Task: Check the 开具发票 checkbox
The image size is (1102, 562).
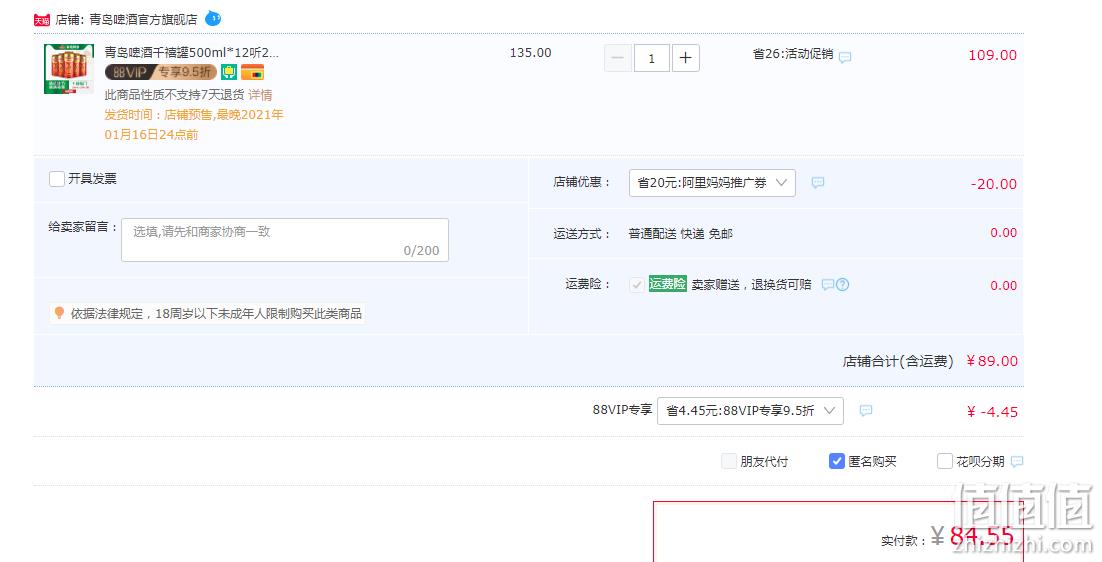Action: [x=57, y=178]
